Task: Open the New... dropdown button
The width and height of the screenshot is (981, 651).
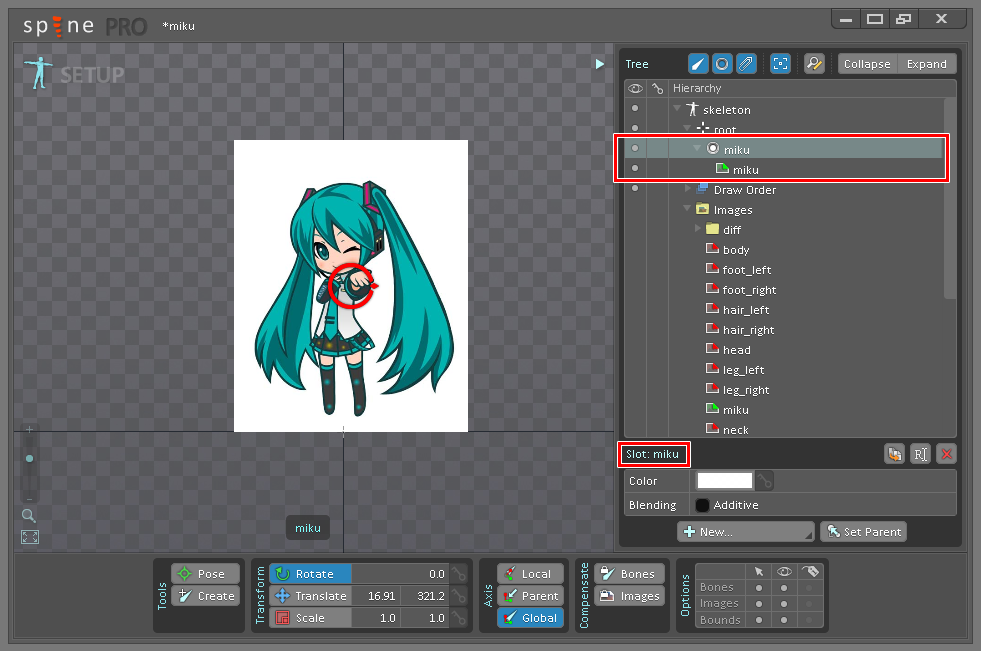Action: pos(746,532)
